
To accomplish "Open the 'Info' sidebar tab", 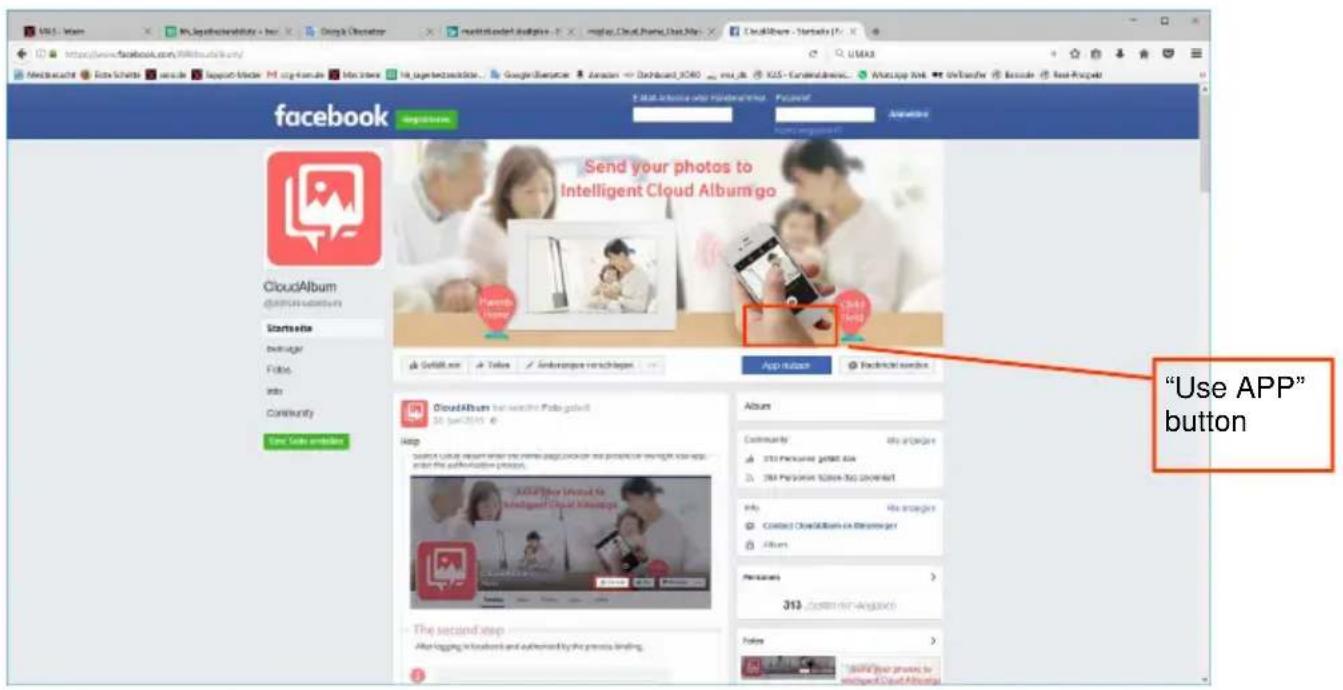I will 274,391.
